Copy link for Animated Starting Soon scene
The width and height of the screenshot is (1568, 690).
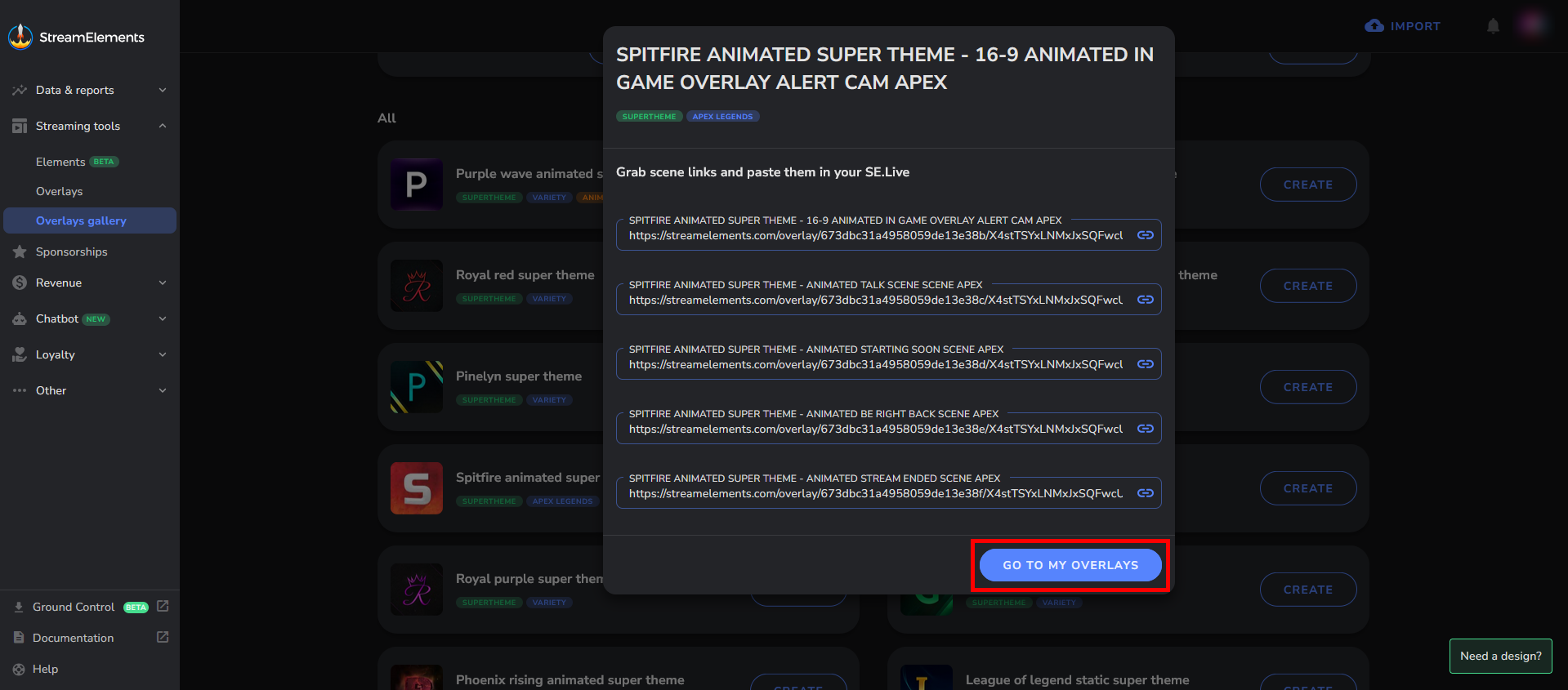1146,364
